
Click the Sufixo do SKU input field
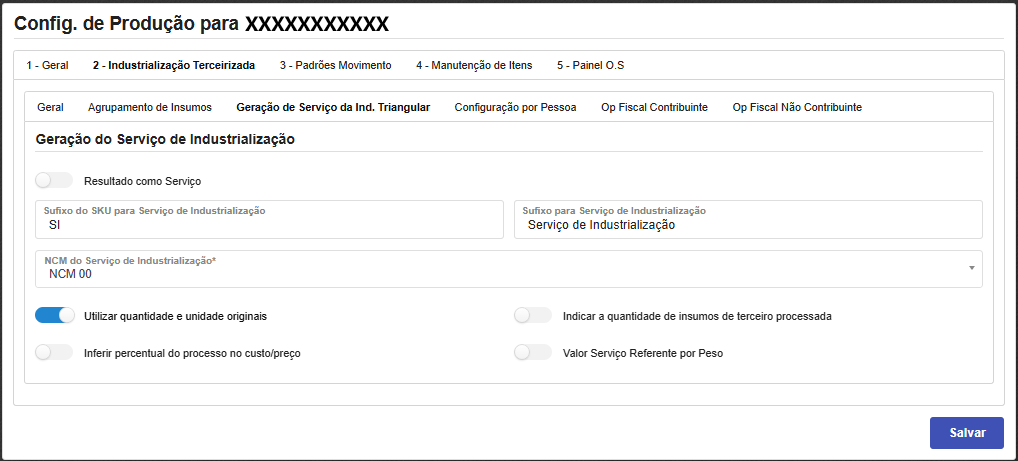tap(268, 225)
